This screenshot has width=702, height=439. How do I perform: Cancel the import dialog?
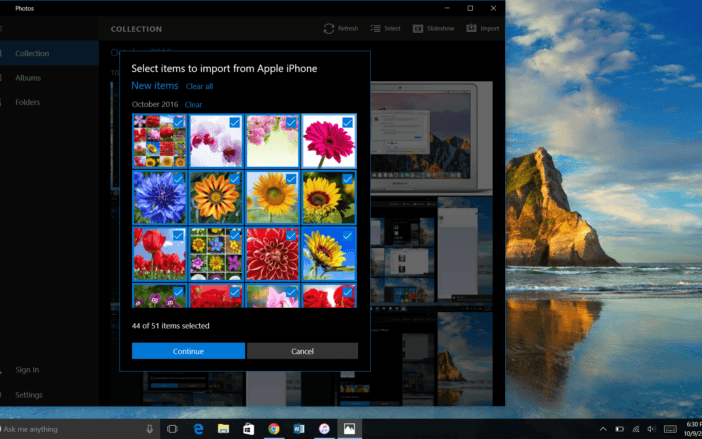[302, 351]
